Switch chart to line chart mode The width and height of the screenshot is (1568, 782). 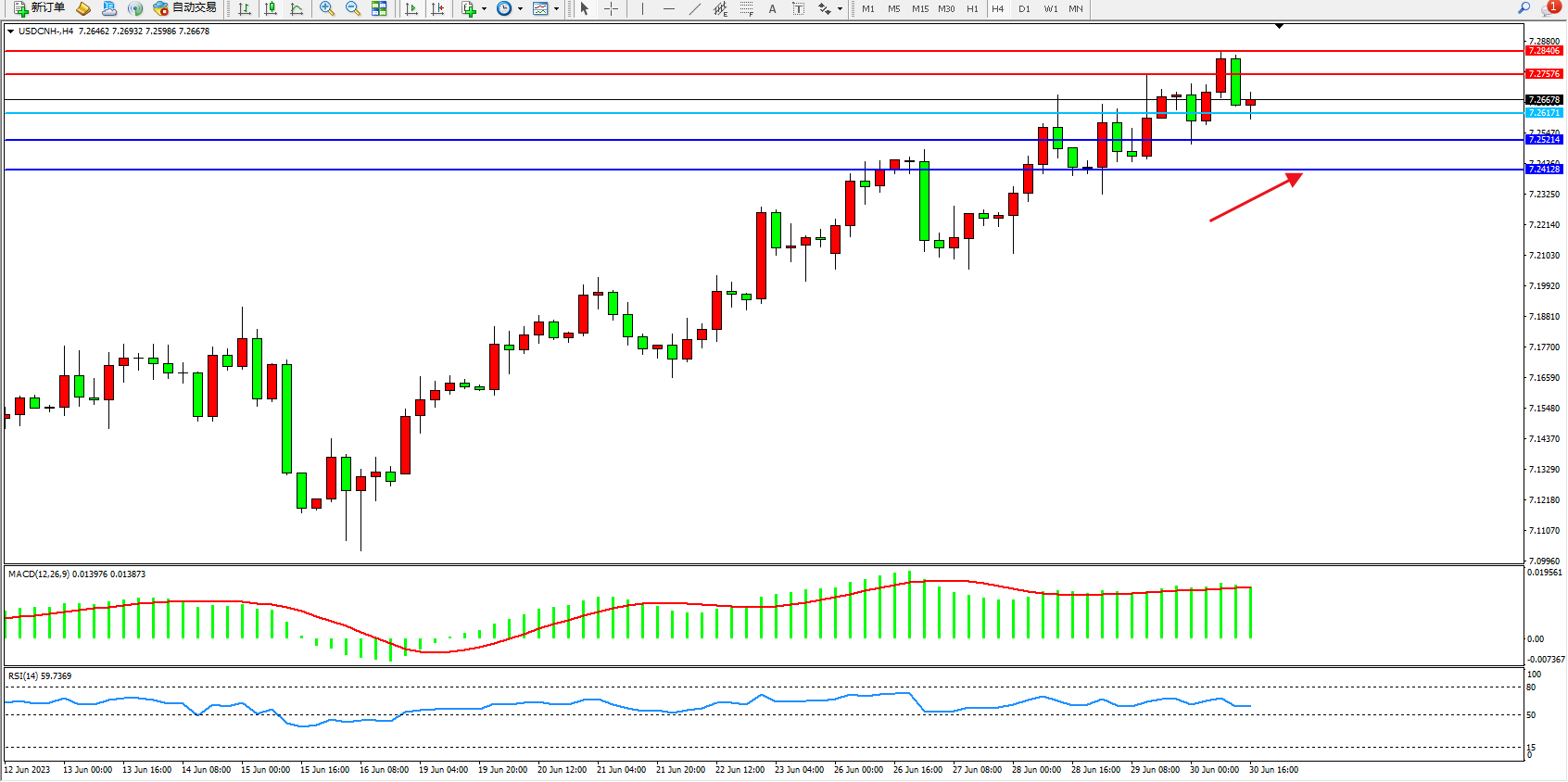(x=297, y=8)
